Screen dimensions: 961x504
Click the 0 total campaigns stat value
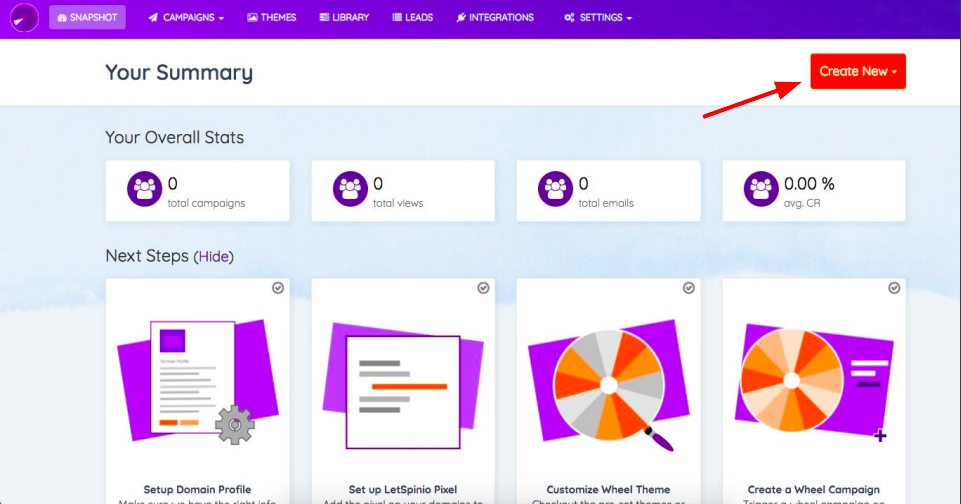click(x=173, y=183)
